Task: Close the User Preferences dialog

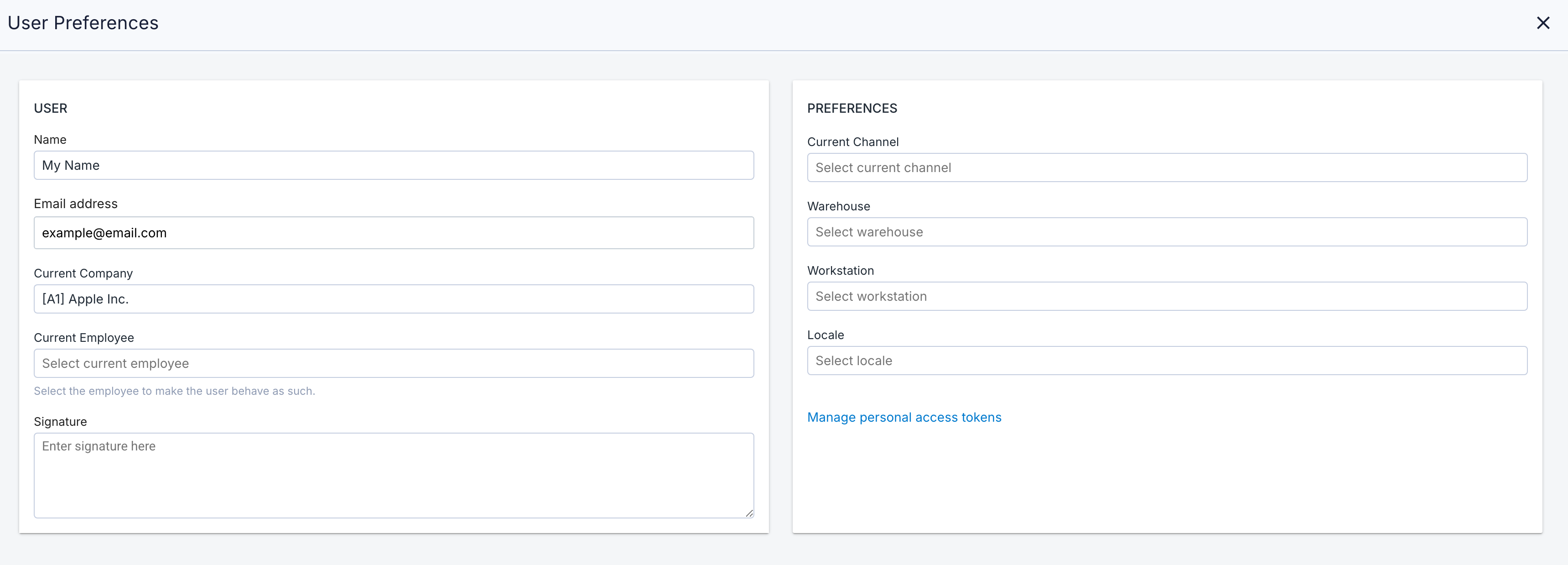Action: pyautogui.click(x=1542, y=23)
